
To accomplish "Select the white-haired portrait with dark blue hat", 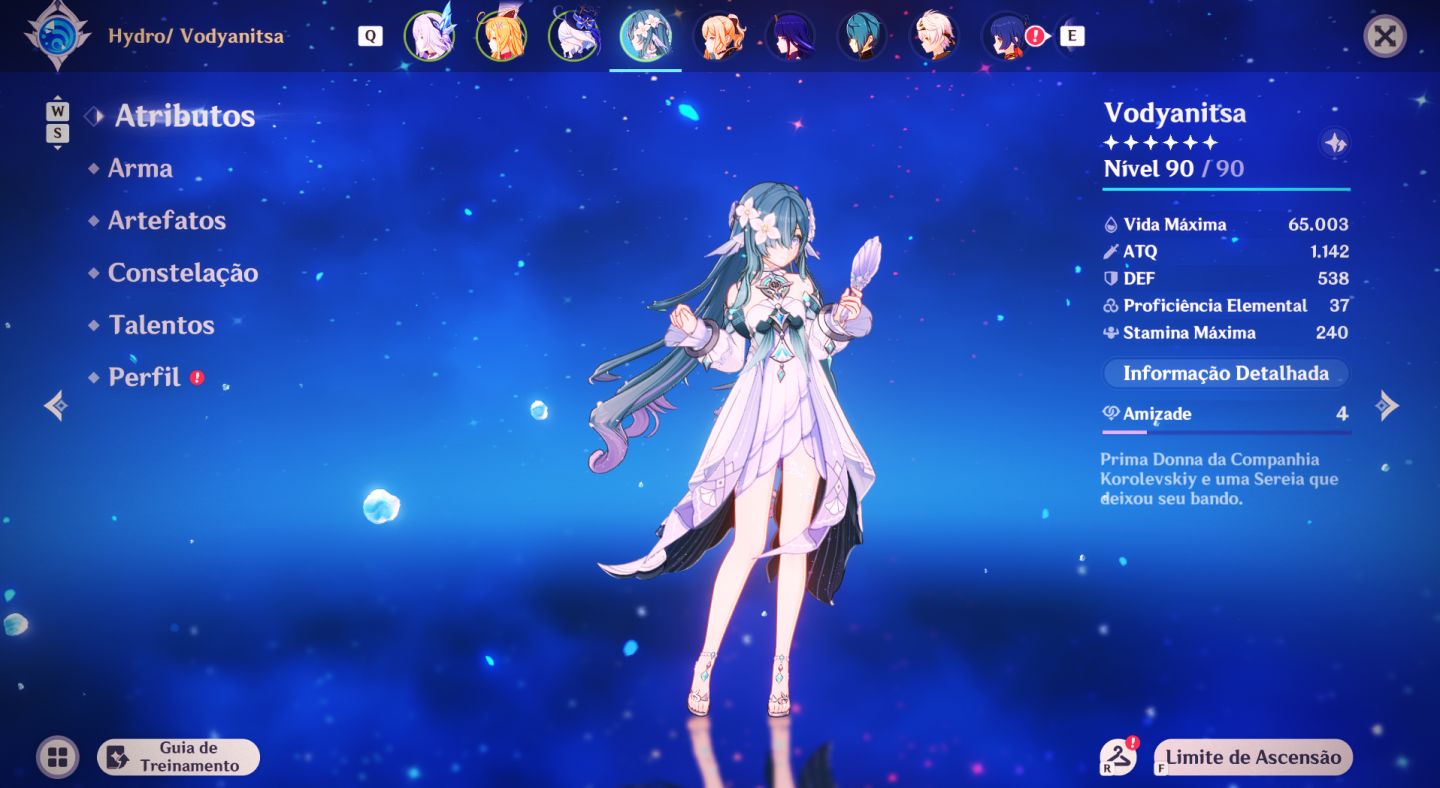I will pyautogui.click(x=573, y=36).
